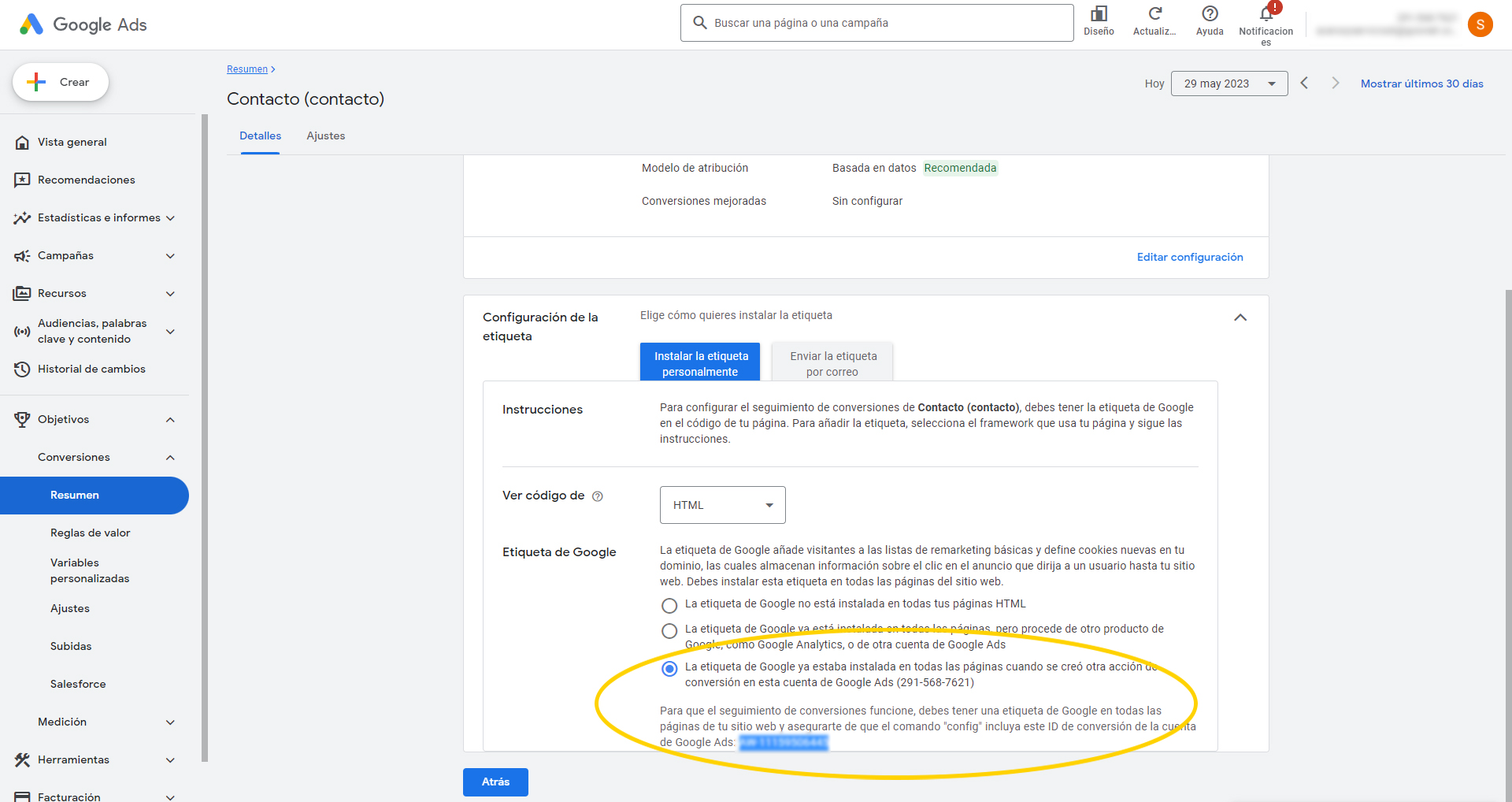This screenshot has height=802, width=1512.
Task: Click the Actualizar refresh icon
Action: coord(1154,14)
